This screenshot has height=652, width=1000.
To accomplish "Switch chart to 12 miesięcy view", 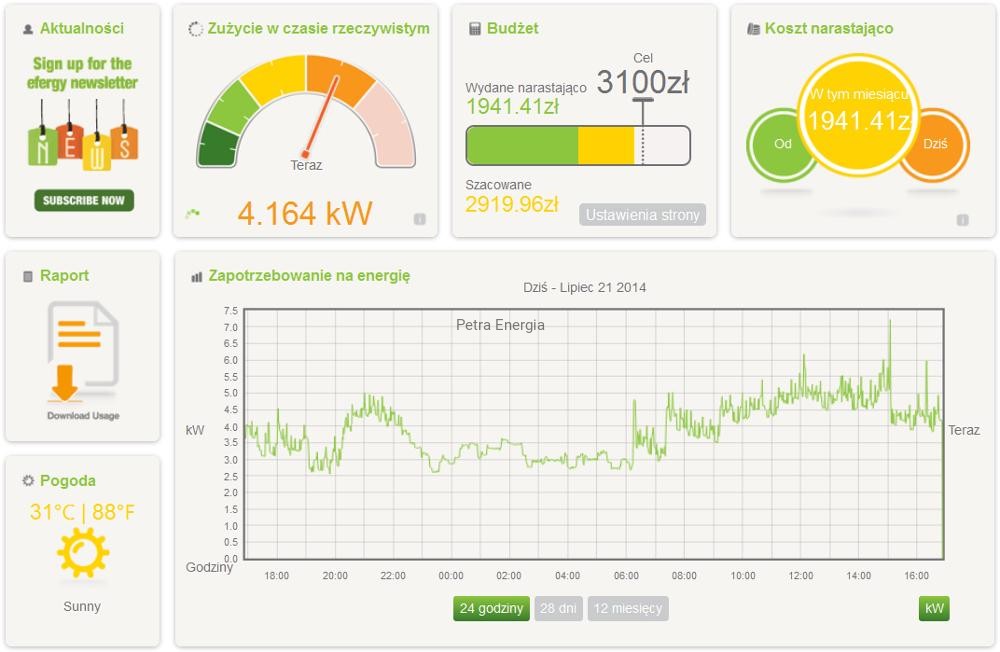I will pos(627,608).
